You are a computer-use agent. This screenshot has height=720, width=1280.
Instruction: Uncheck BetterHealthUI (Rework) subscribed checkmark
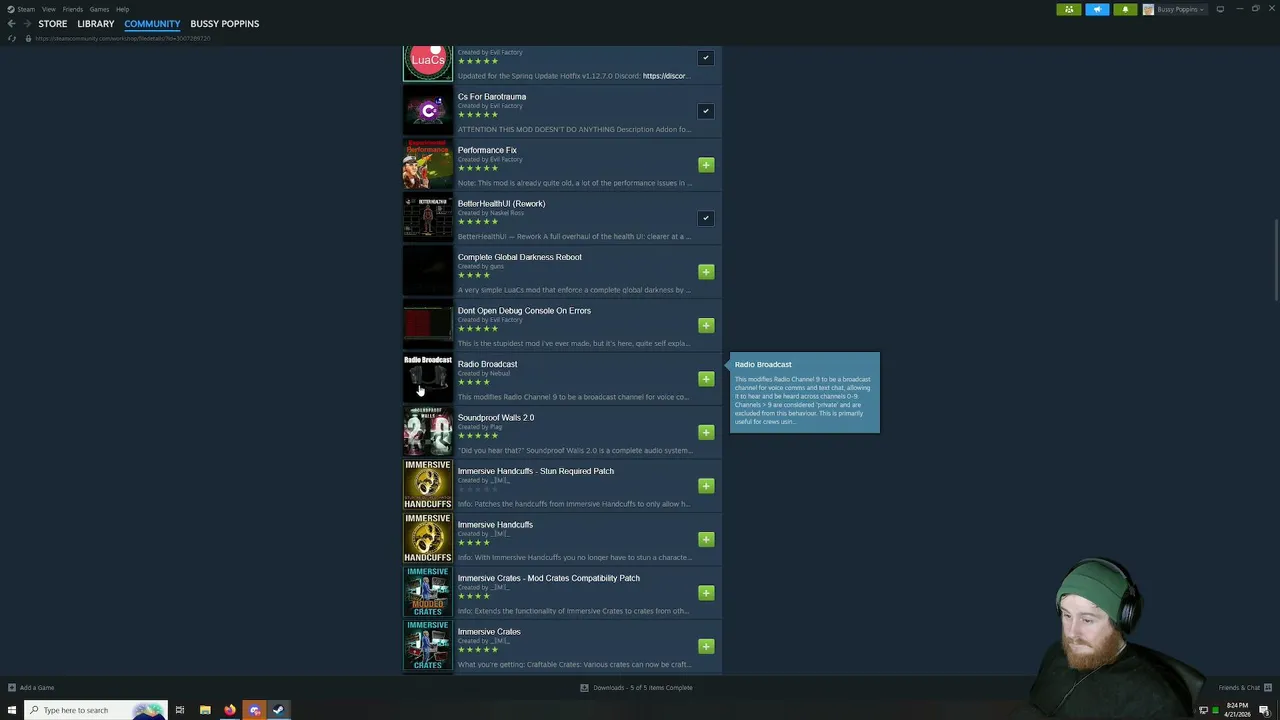[706, 218]
